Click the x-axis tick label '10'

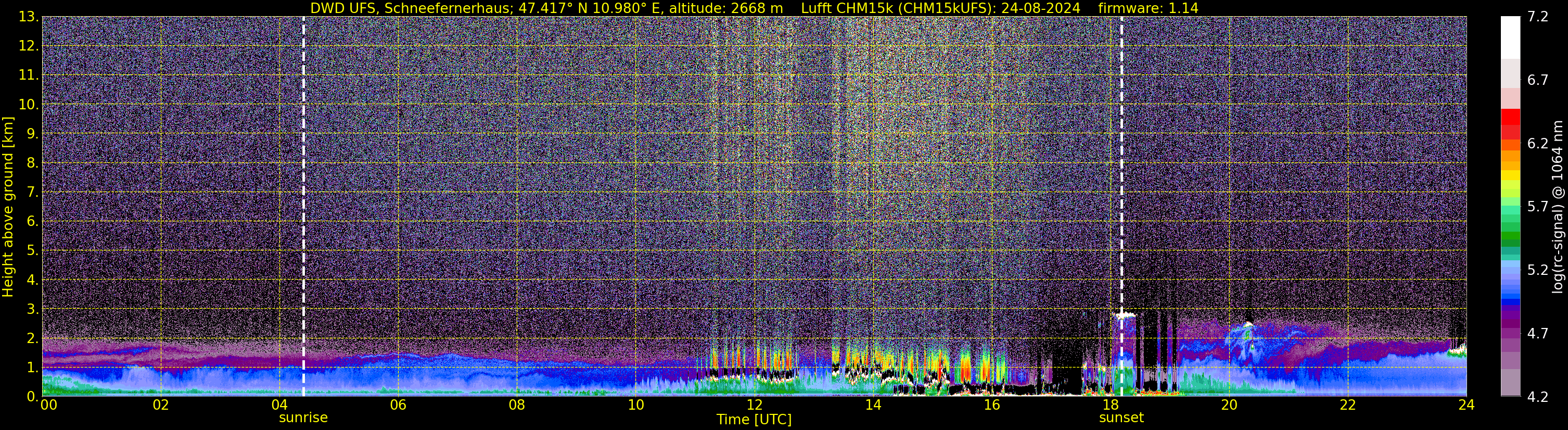pyautogui.click(x=635, y=406)
